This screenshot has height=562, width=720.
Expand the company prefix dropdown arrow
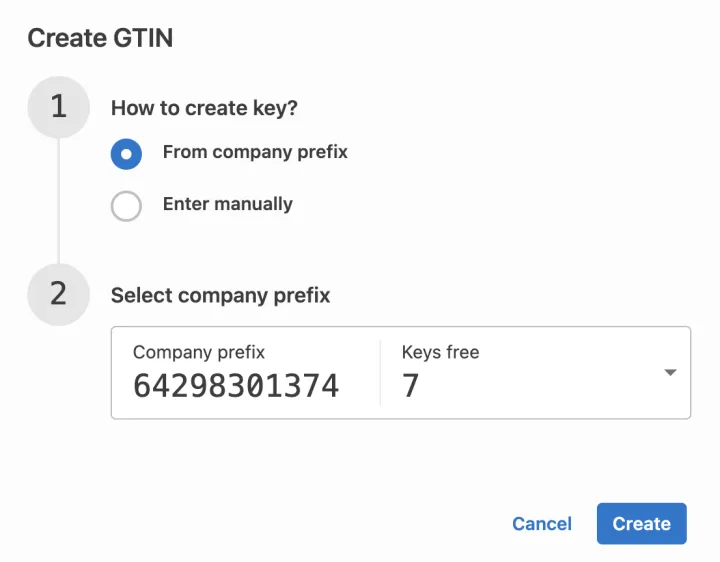670,373
